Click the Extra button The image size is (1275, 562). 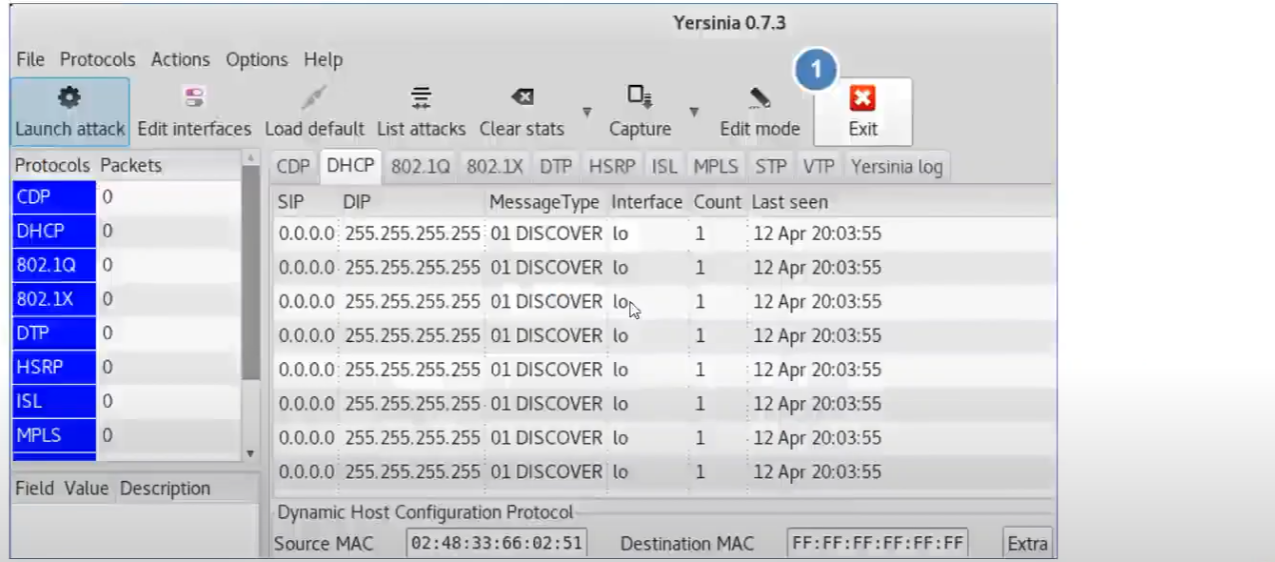tap(1027, 543)
